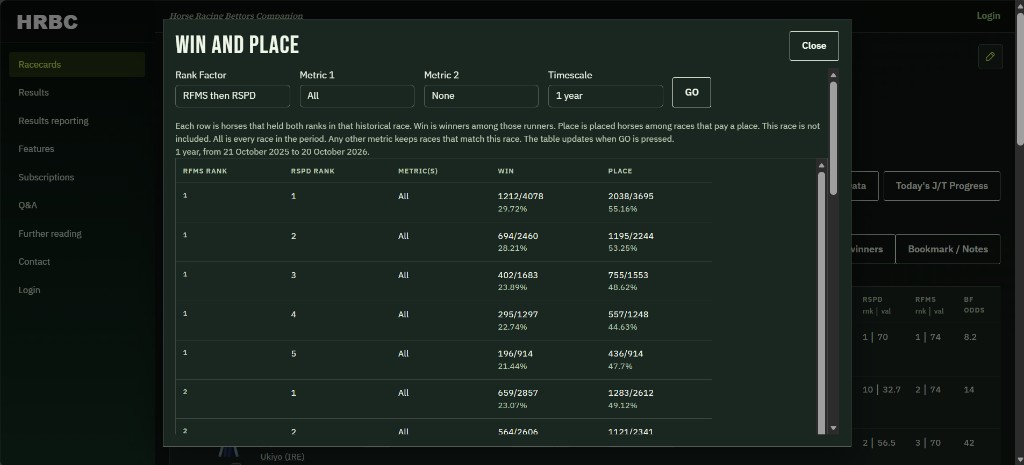Click the pencil edit icon
Screen dimensions: 1024x465
pyautogui.click(x=990, y=57)
